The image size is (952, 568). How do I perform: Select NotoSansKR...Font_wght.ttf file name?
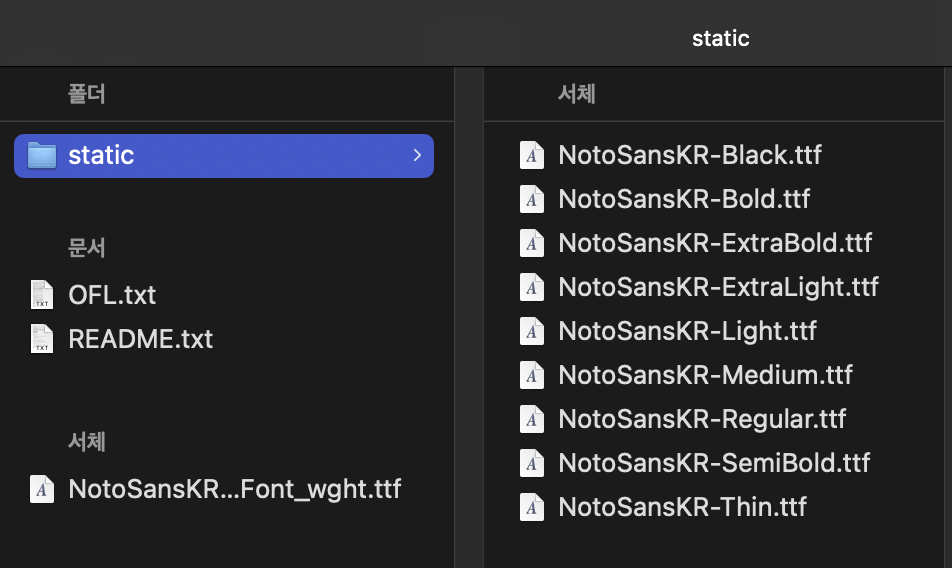click(x=235, y=489)
